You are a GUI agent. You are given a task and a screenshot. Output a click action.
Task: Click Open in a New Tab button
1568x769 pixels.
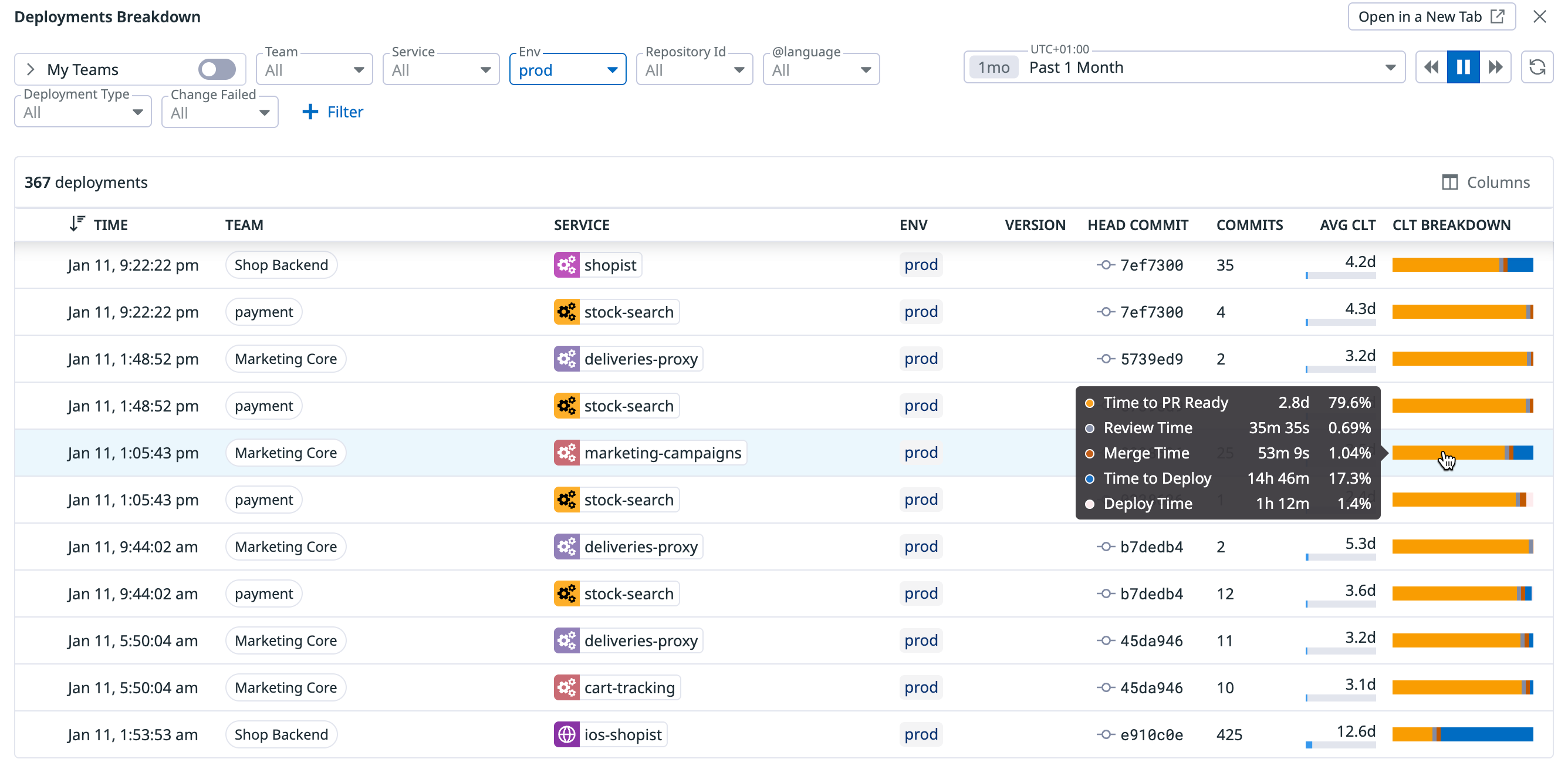[1431, 16]
